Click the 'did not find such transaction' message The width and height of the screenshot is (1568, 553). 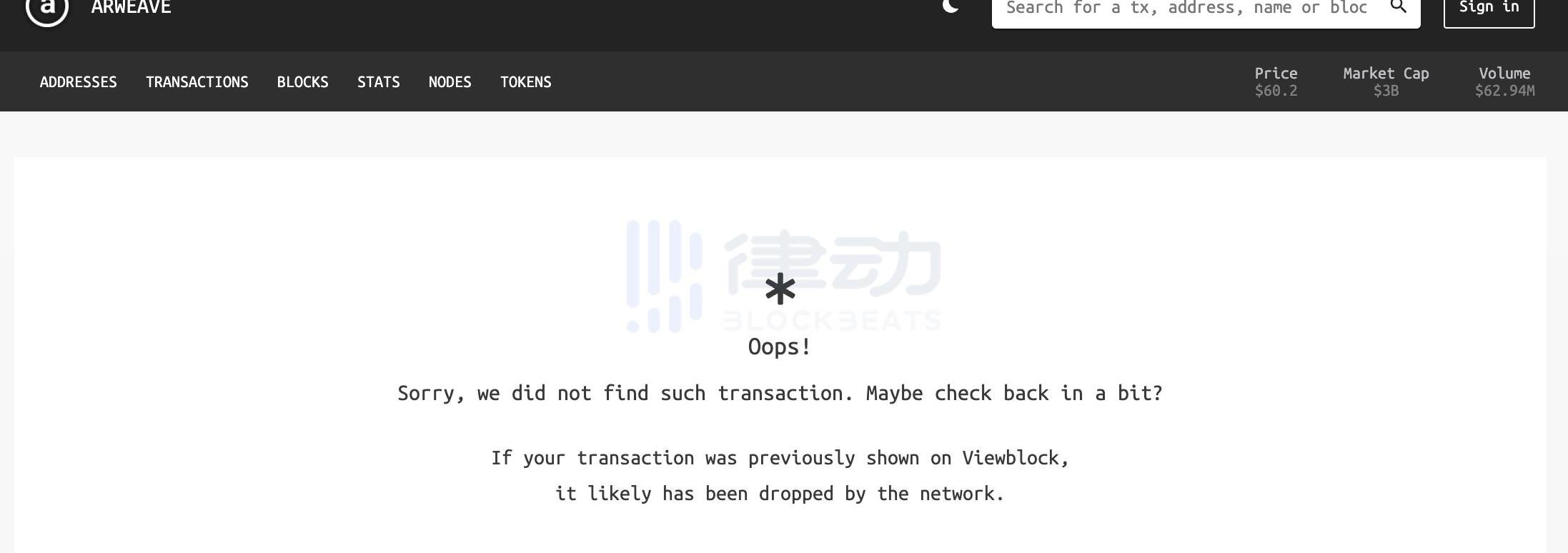coord(780,393)
